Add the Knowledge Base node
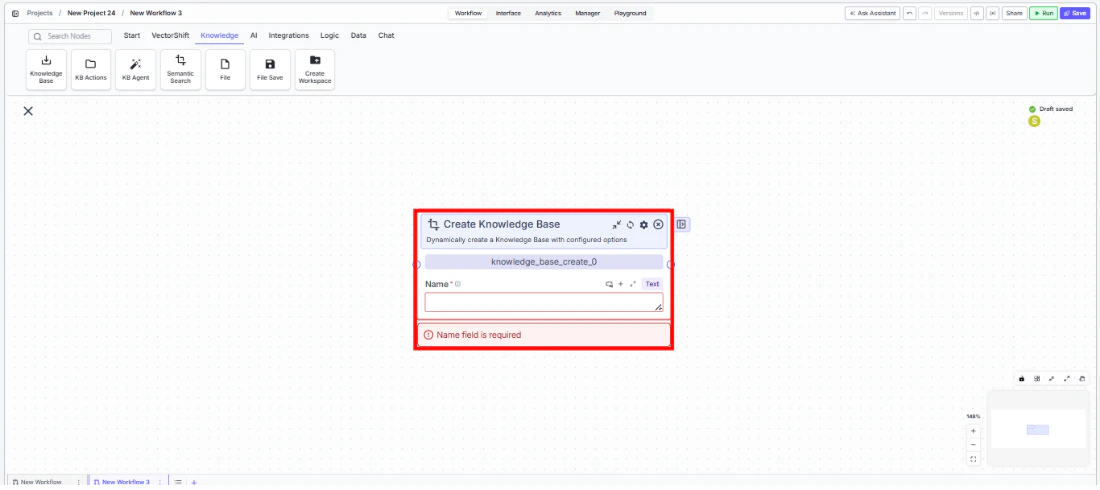The width and height of the screenshot is (1100, 490). pos(46,69)
